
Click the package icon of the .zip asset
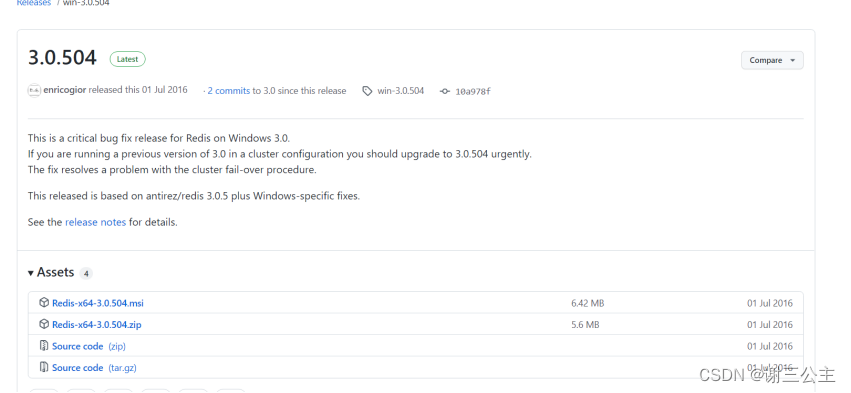[x=44, y=324]
